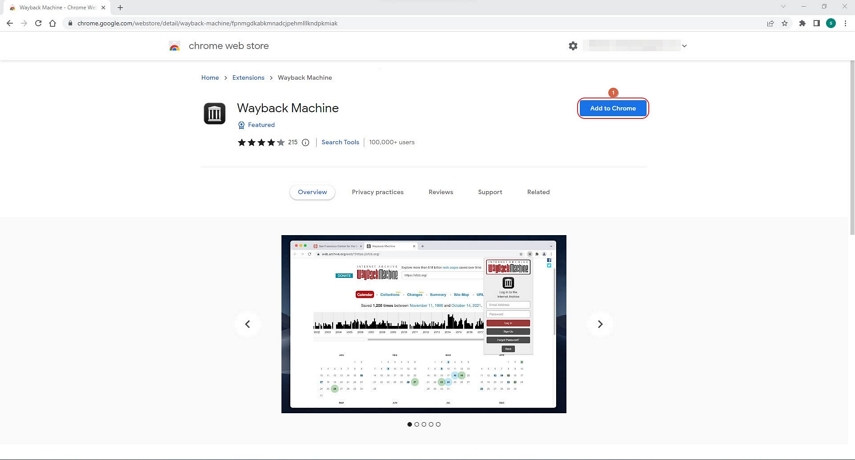This screenshot has width=855, height=460.
Task: Click the Featured badge icon
Action: point(241,125)
